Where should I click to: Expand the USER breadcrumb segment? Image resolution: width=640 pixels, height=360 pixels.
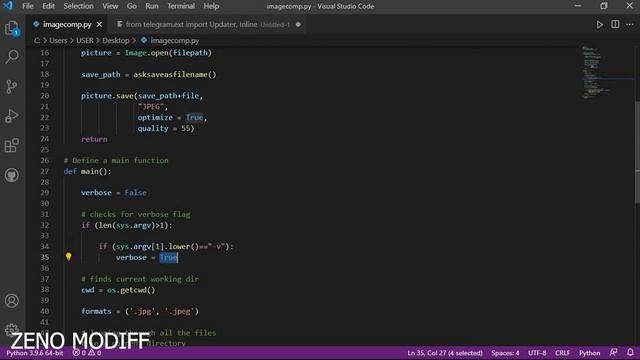point(85,40)
